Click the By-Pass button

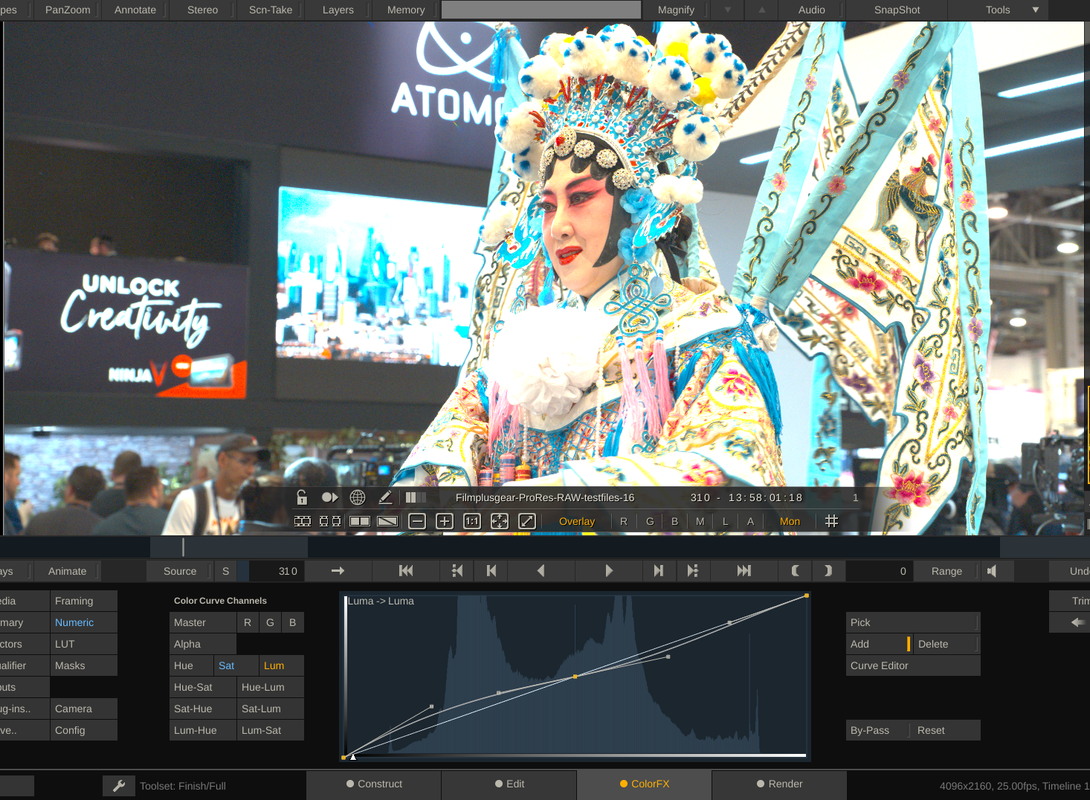point(877,730)
